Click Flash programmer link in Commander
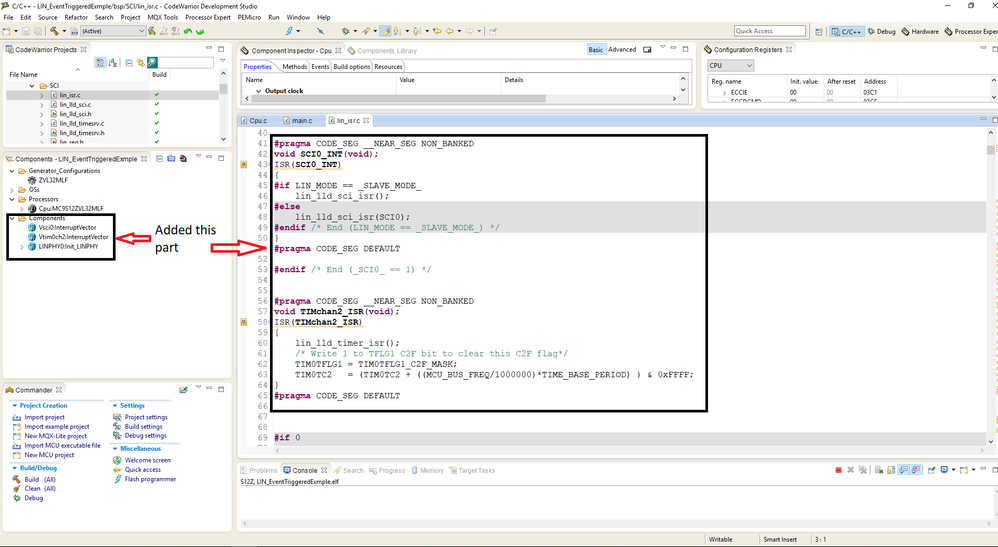This screenshot has width=998, height=547. (150, 479)
